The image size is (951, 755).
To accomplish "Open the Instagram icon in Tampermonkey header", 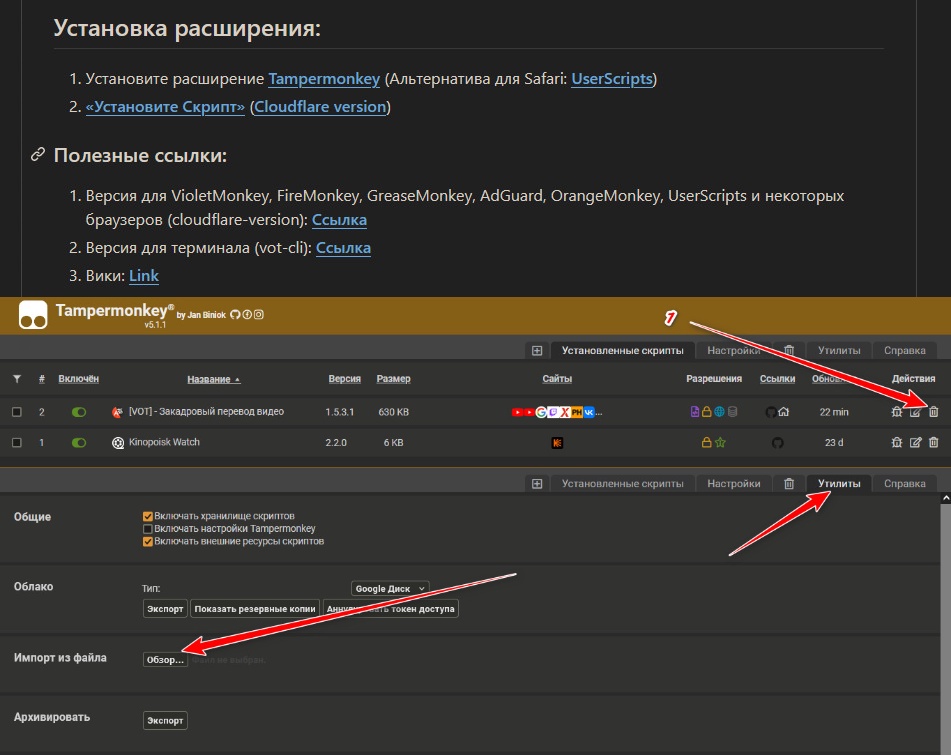I will (258, 315).
